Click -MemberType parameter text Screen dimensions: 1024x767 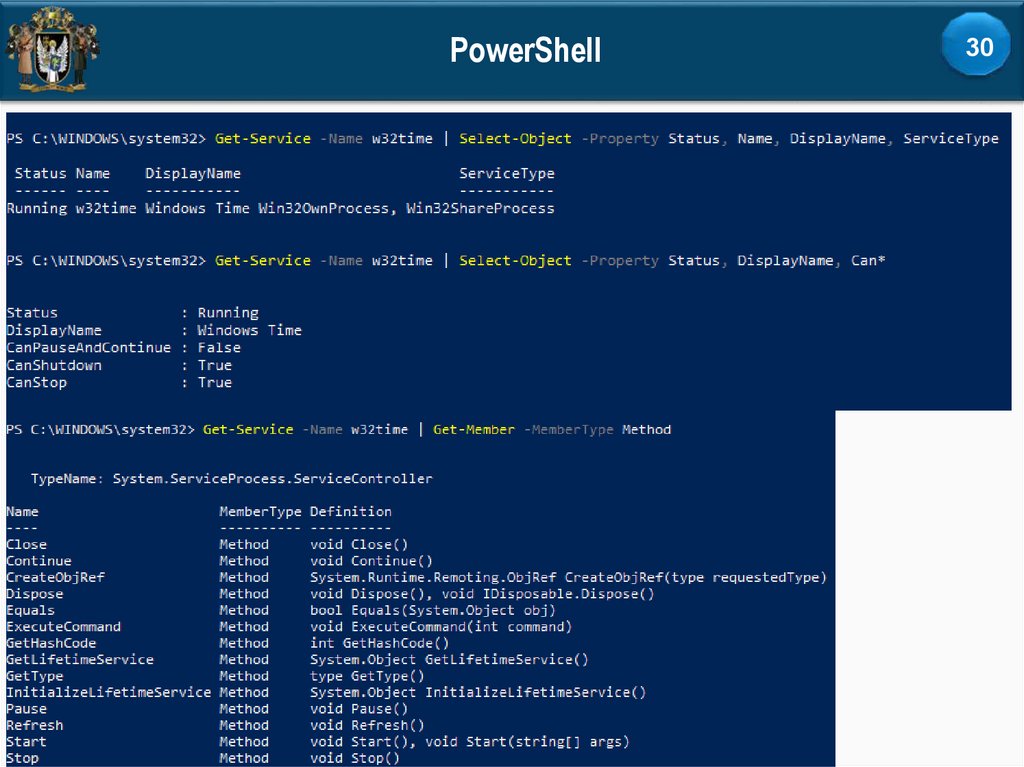[x=568, y=430]
